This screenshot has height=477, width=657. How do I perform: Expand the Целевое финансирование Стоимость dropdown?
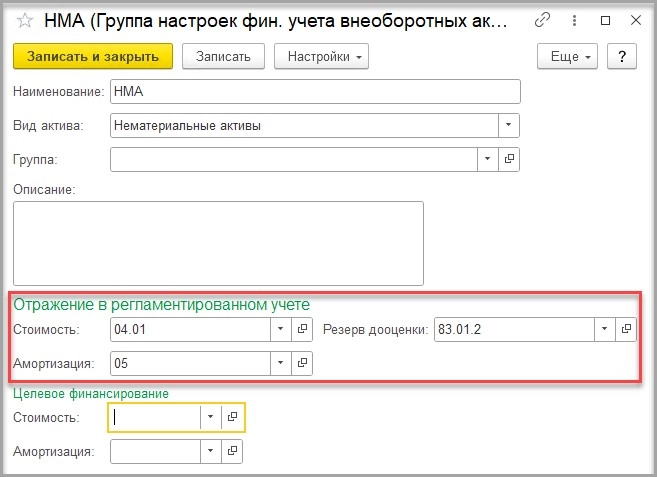211,417
